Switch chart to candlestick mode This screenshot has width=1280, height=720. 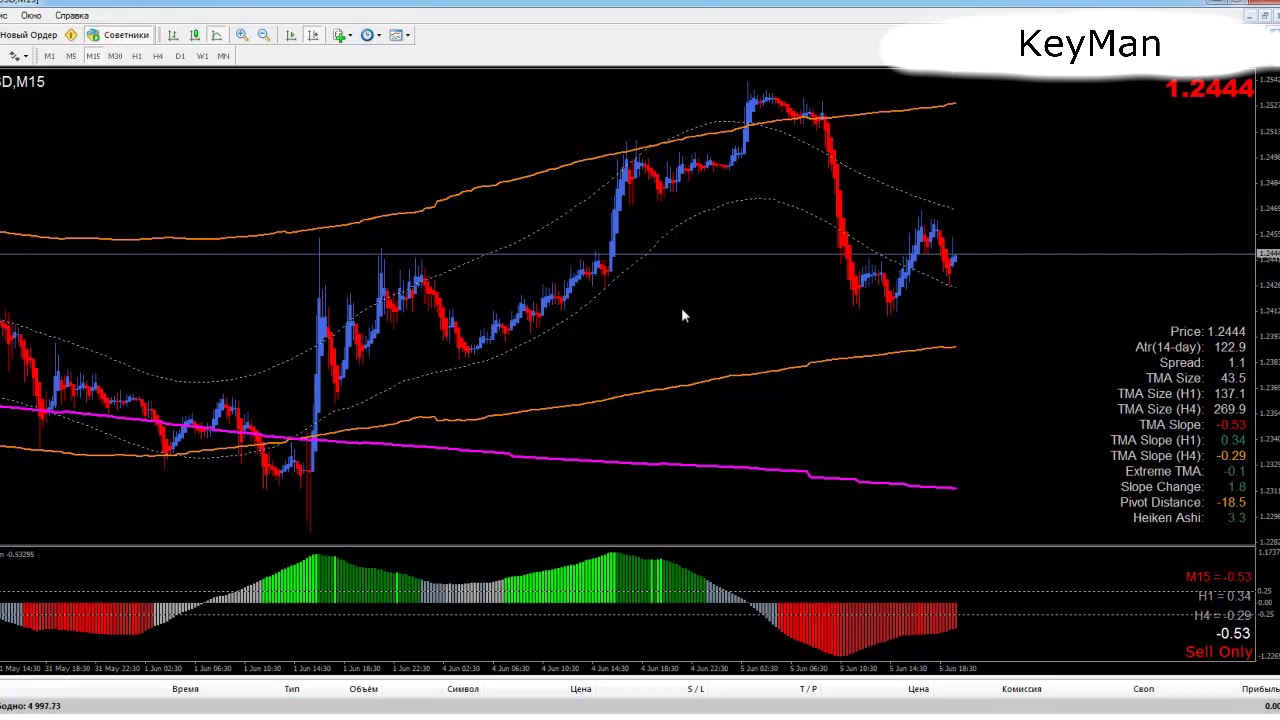tap(195, 35)
